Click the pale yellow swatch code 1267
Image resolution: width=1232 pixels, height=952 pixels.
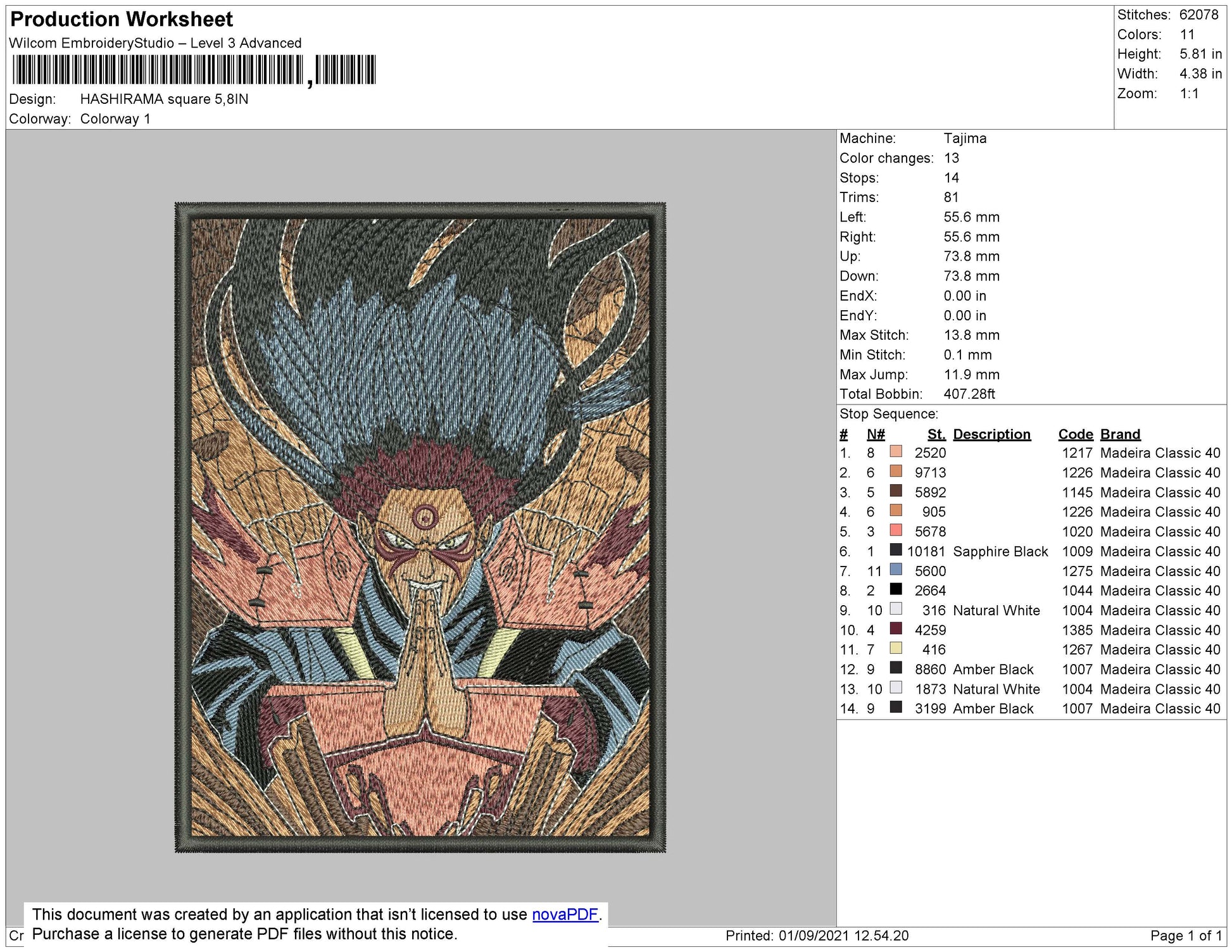(895, 648)
